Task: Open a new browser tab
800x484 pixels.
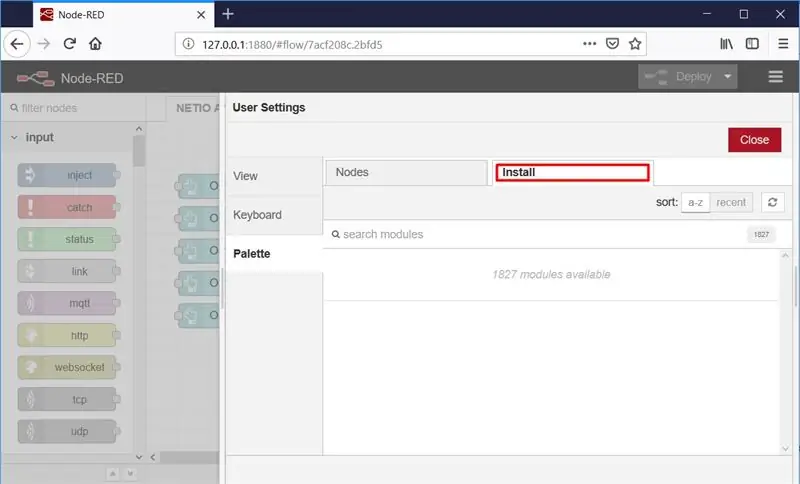Action: click(228, 14)
